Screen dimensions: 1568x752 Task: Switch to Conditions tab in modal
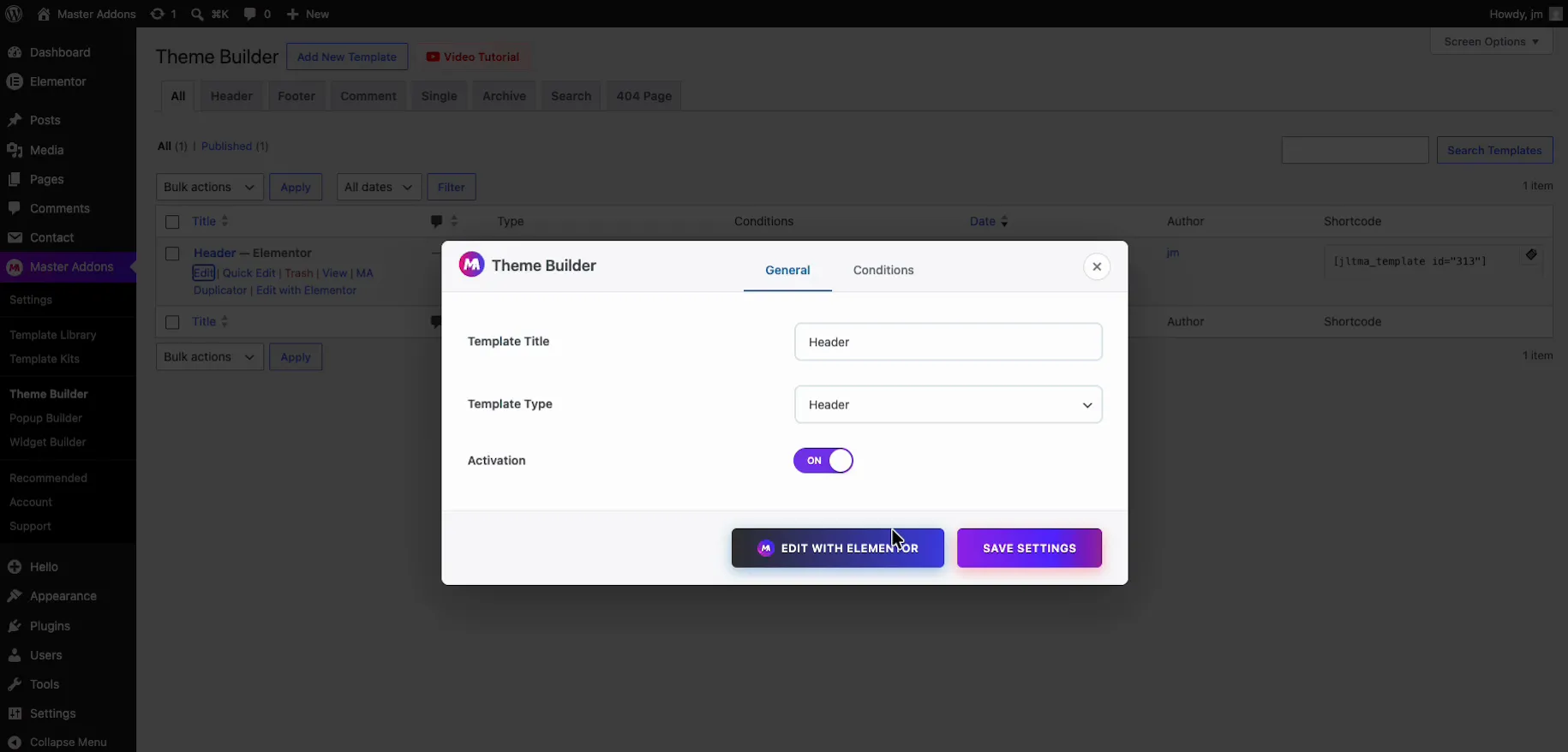(x=883, y=270)
